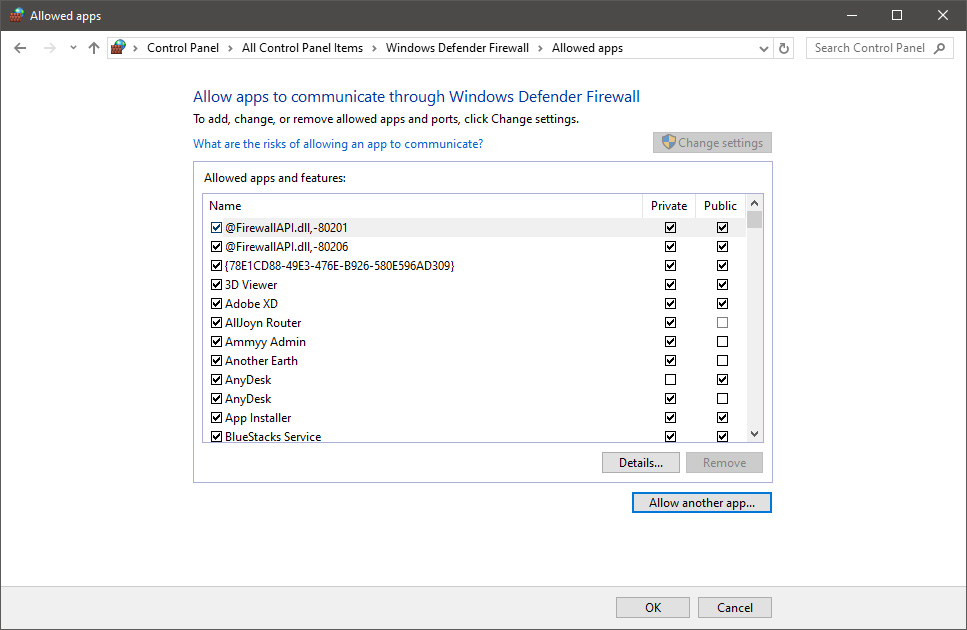This screenshot has height=630, width=967.
Task: Uncheck the Adobe XD name checkbox
Action: click(x=216, y=304)
